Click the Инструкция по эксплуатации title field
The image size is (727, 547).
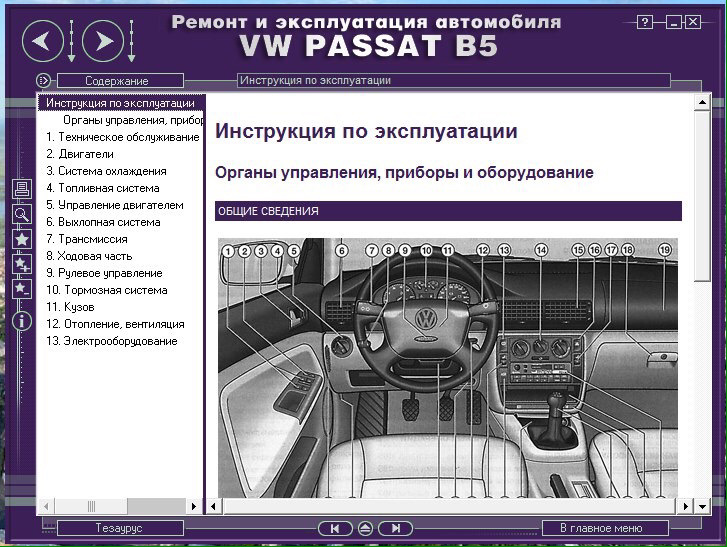click(x=454, y=80)
